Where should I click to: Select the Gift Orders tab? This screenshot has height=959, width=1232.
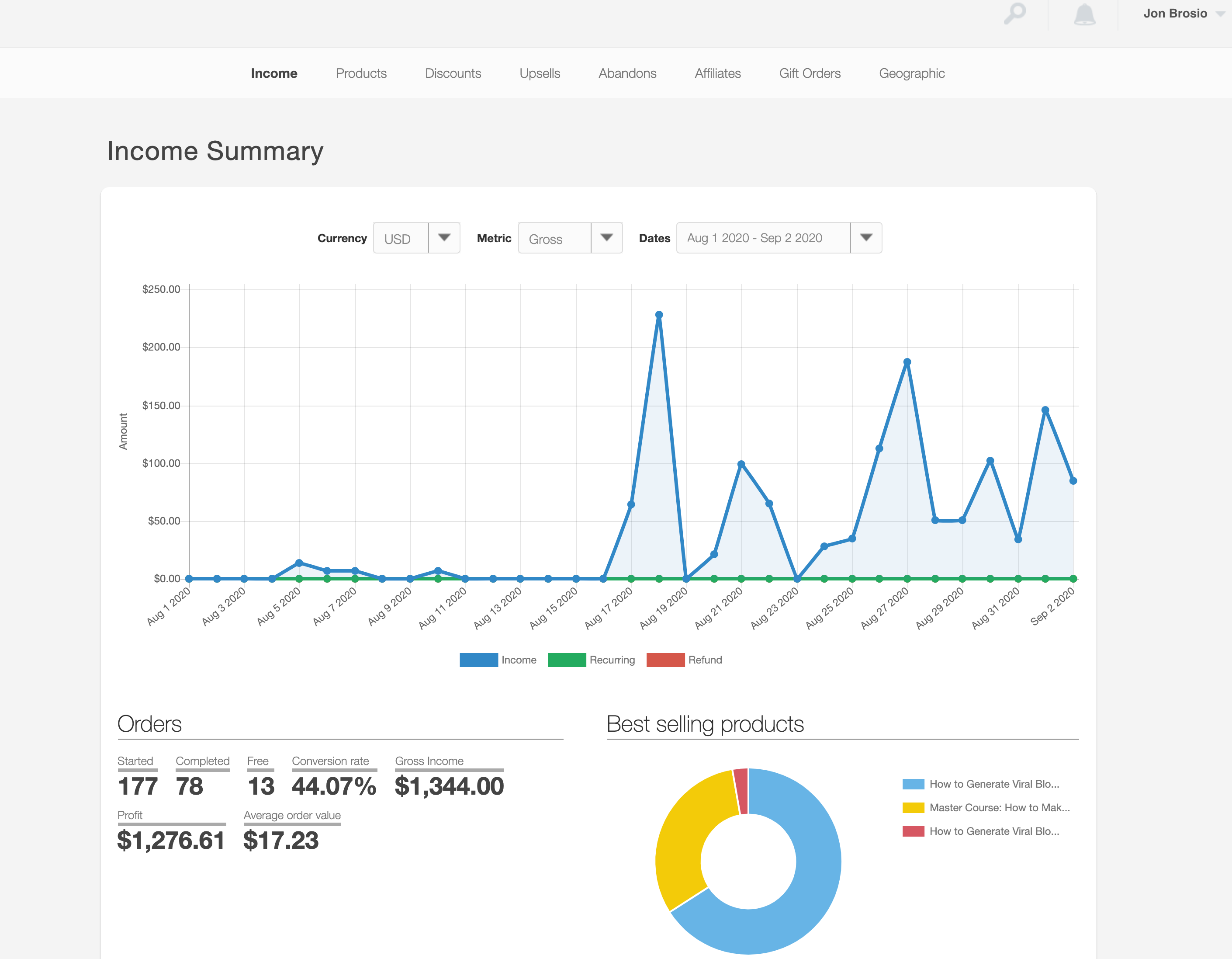[810, 73]
